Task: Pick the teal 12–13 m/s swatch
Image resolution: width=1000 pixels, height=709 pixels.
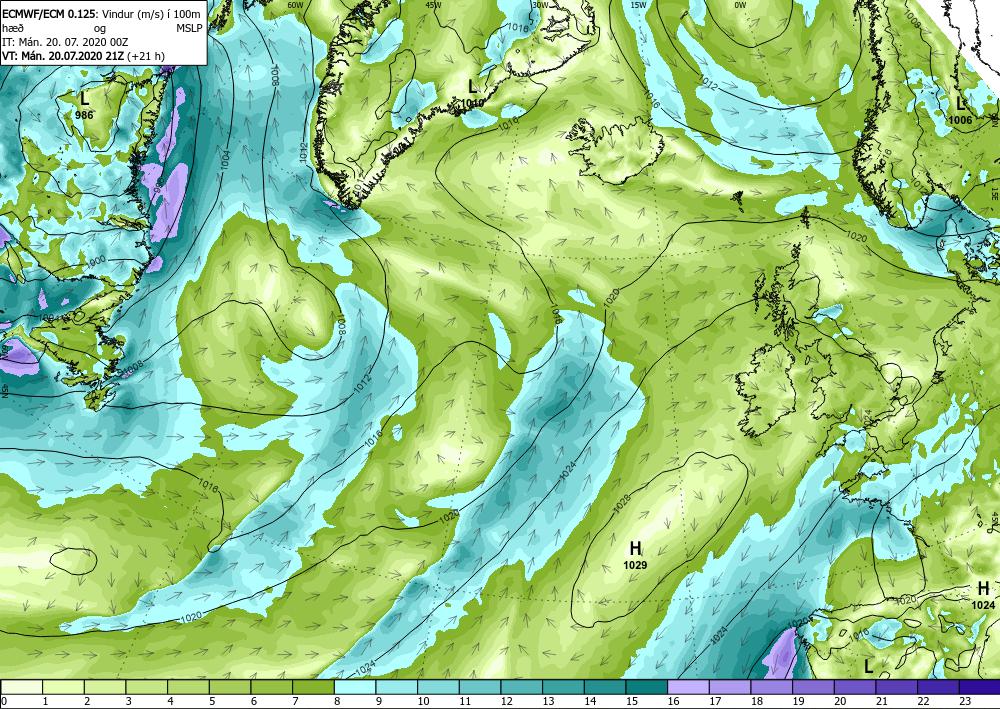Action: [522, 687]
